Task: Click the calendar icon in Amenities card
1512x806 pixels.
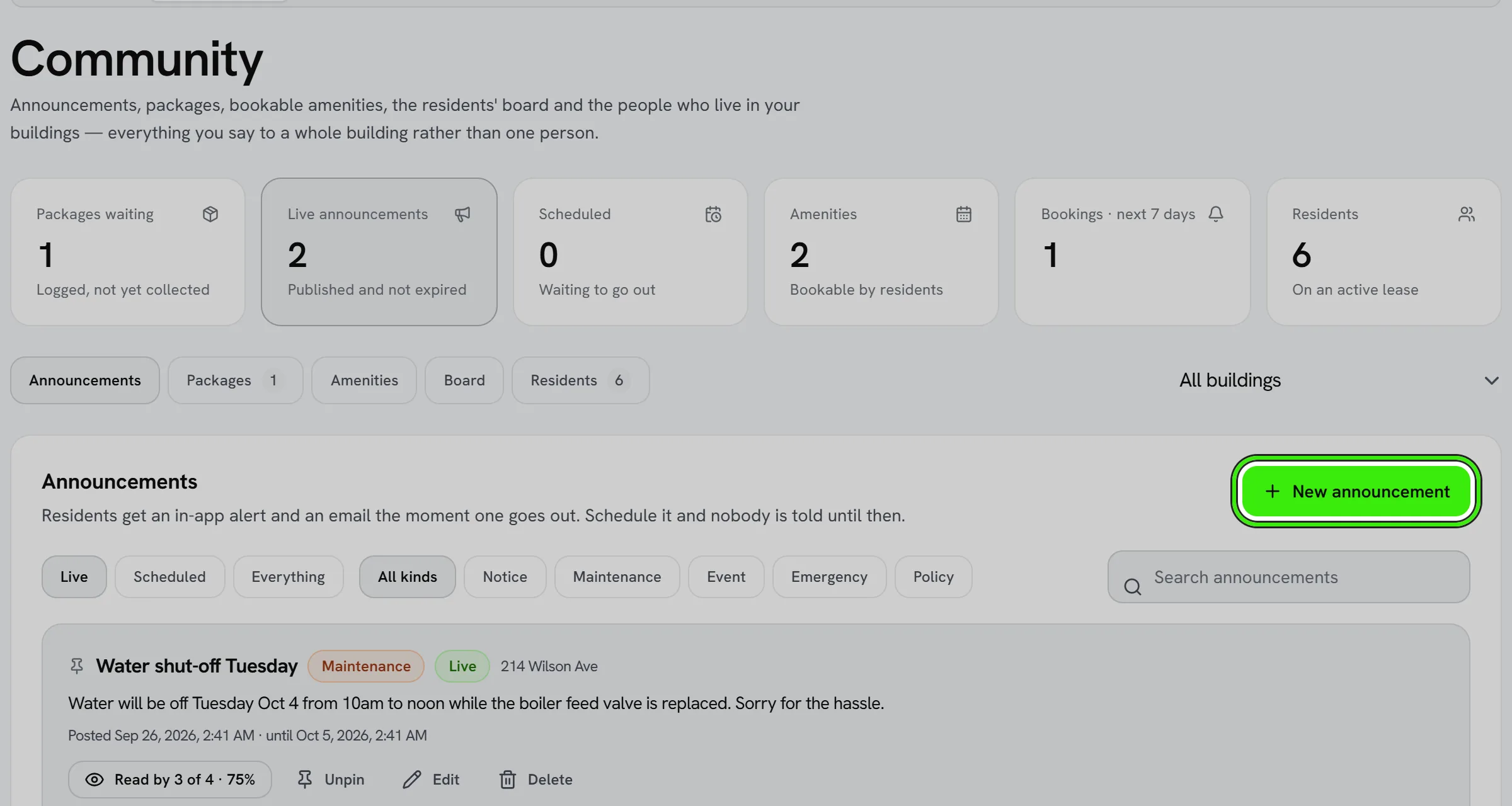Action: click(964, 214)
